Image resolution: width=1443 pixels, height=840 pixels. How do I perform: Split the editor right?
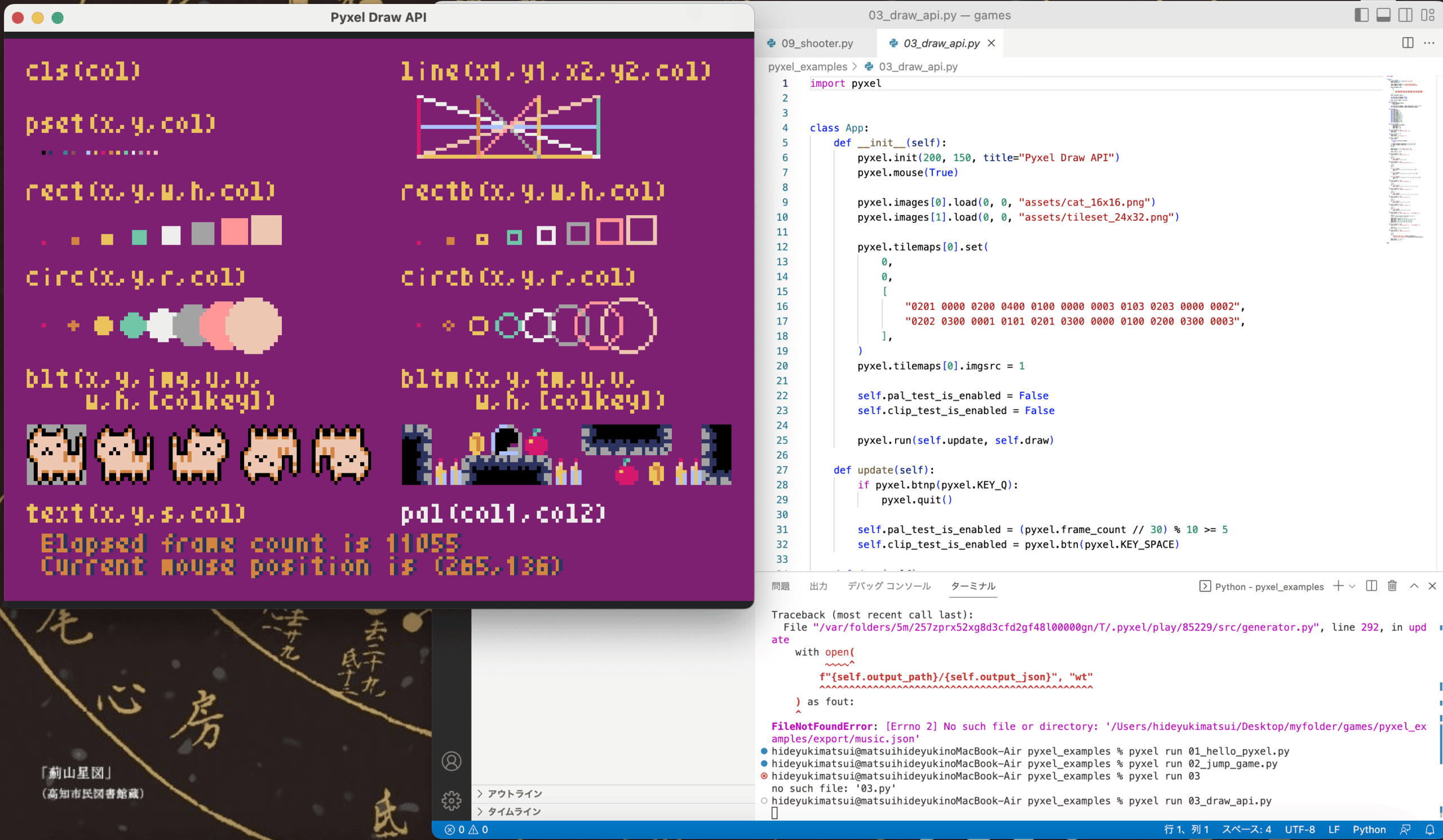[1407, 43]
